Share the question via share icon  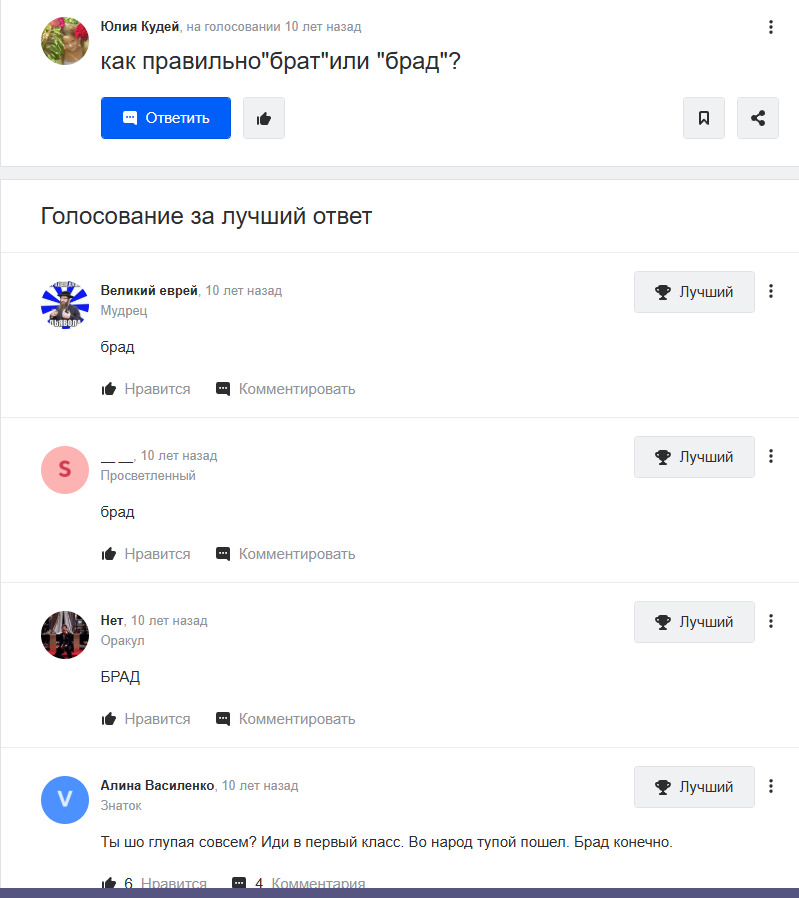point(757,118)
